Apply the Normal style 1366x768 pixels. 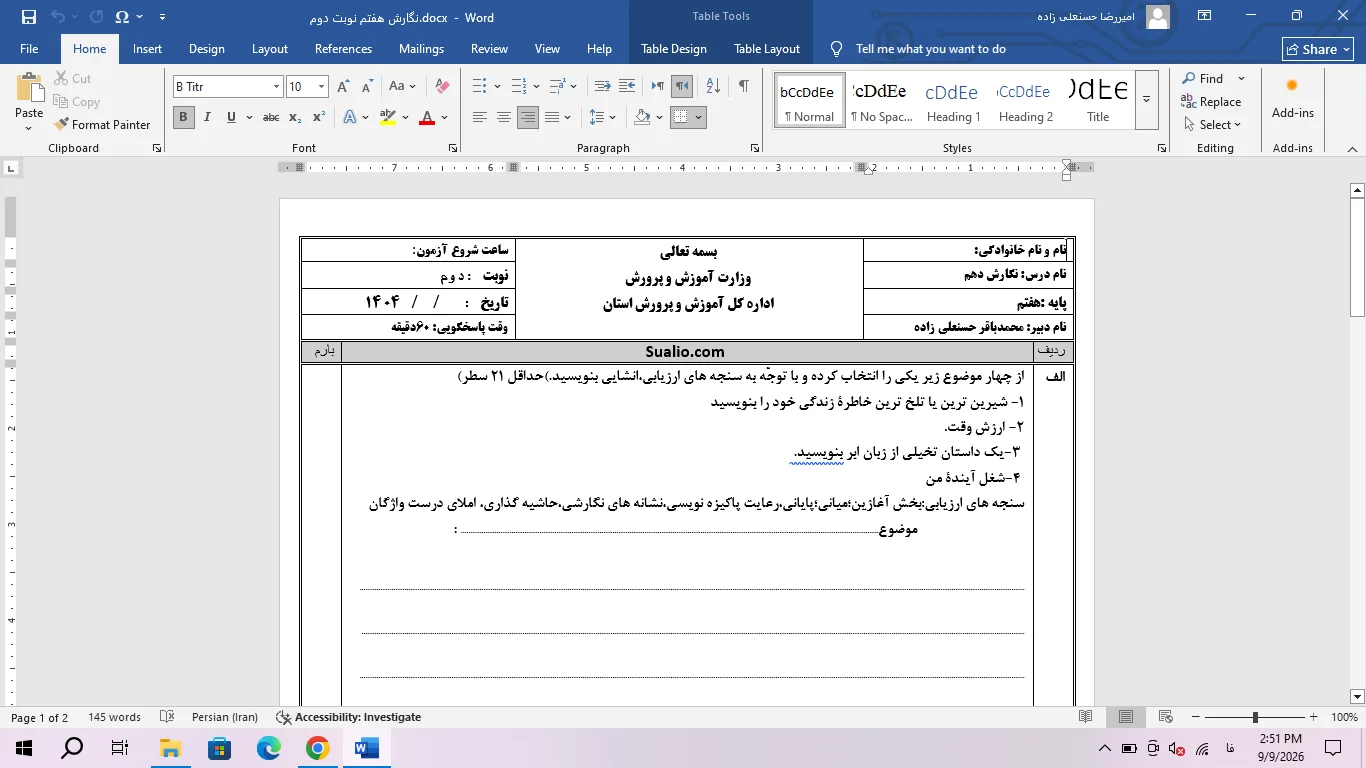tap(809, 100)
